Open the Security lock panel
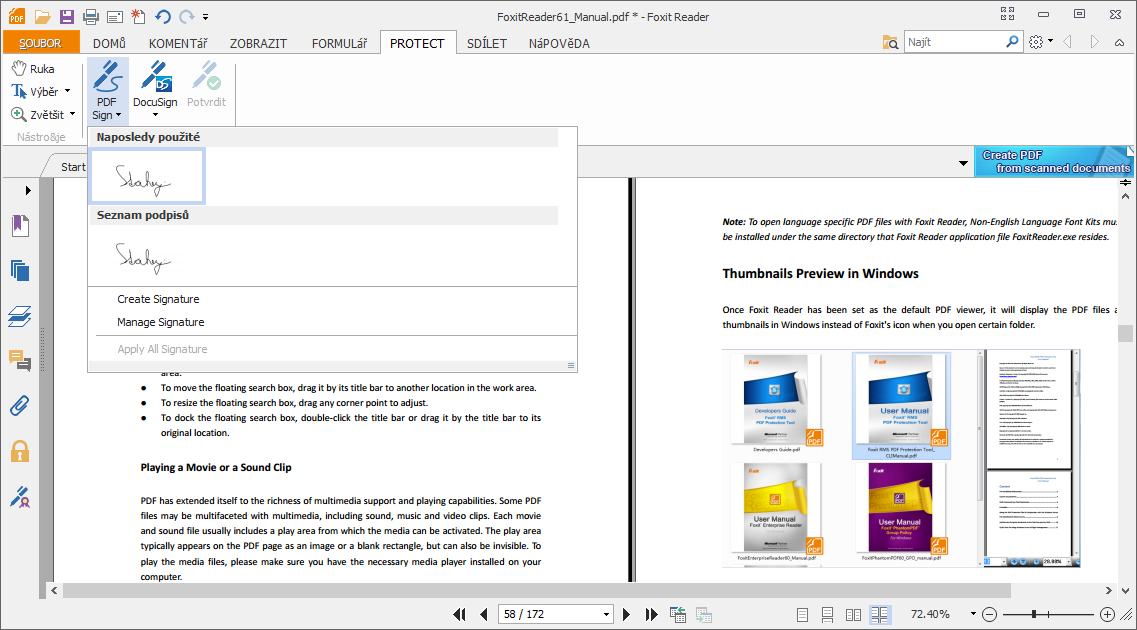 click(20, 451)
